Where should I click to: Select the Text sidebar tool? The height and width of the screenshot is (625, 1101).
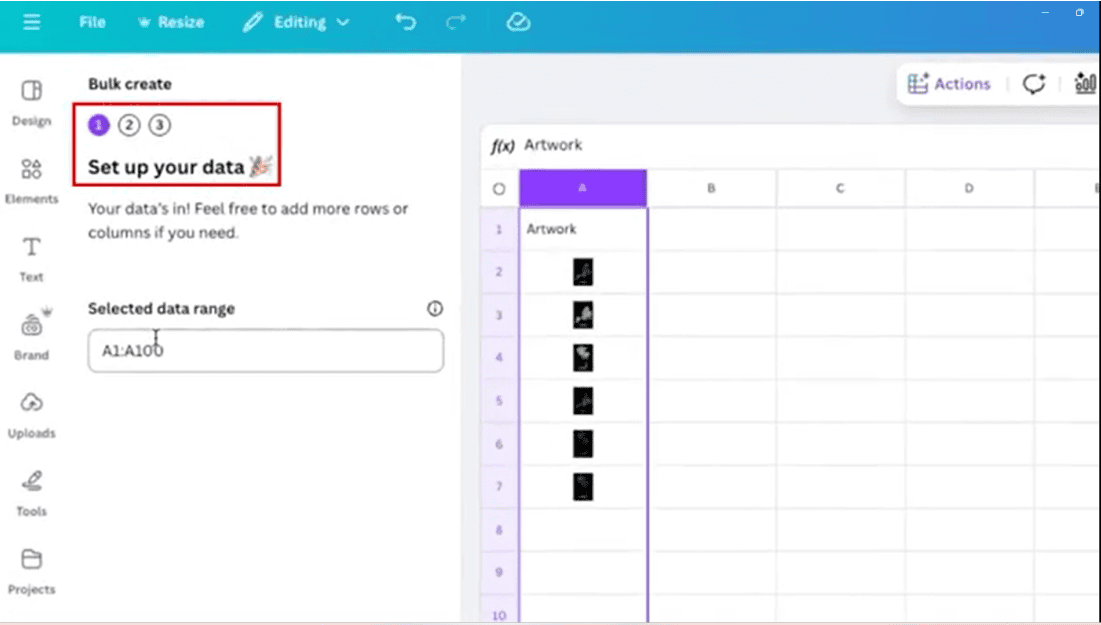click(31, 258)
